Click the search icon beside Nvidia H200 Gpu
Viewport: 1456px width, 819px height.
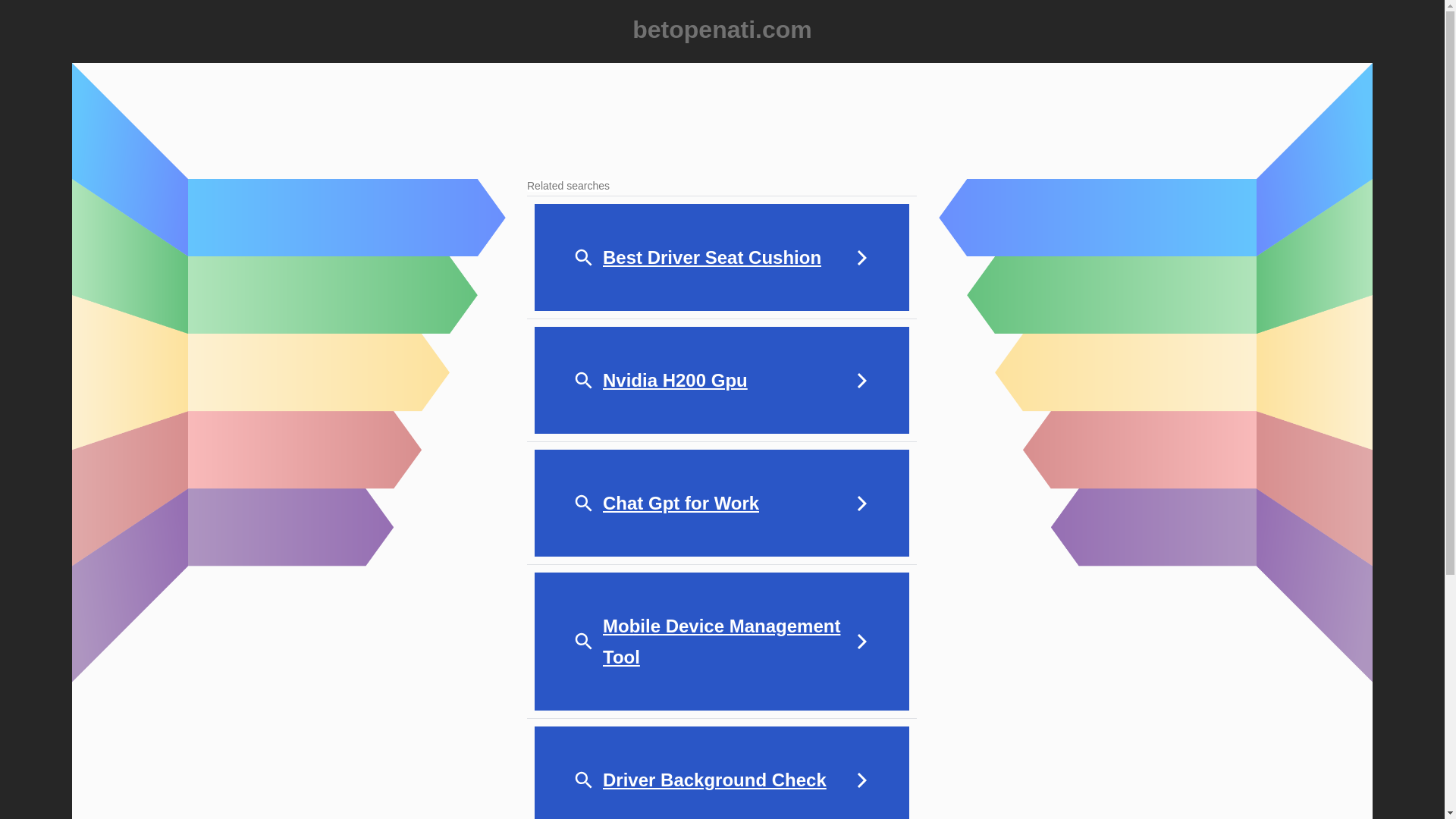tap(583, 381)
